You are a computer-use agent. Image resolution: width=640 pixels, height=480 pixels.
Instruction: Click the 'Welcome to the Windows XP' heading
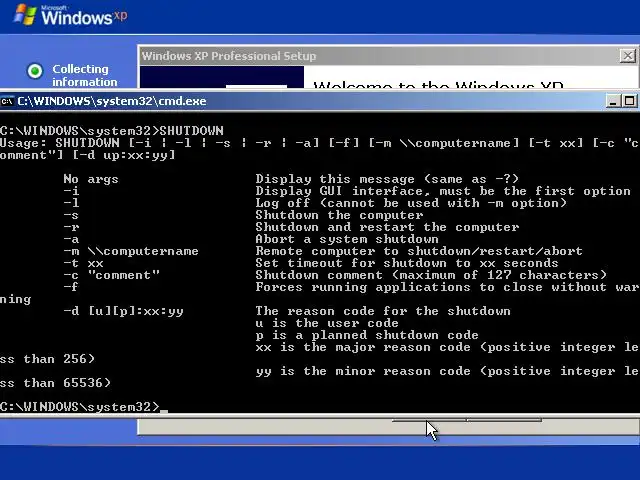coord(438,84)
